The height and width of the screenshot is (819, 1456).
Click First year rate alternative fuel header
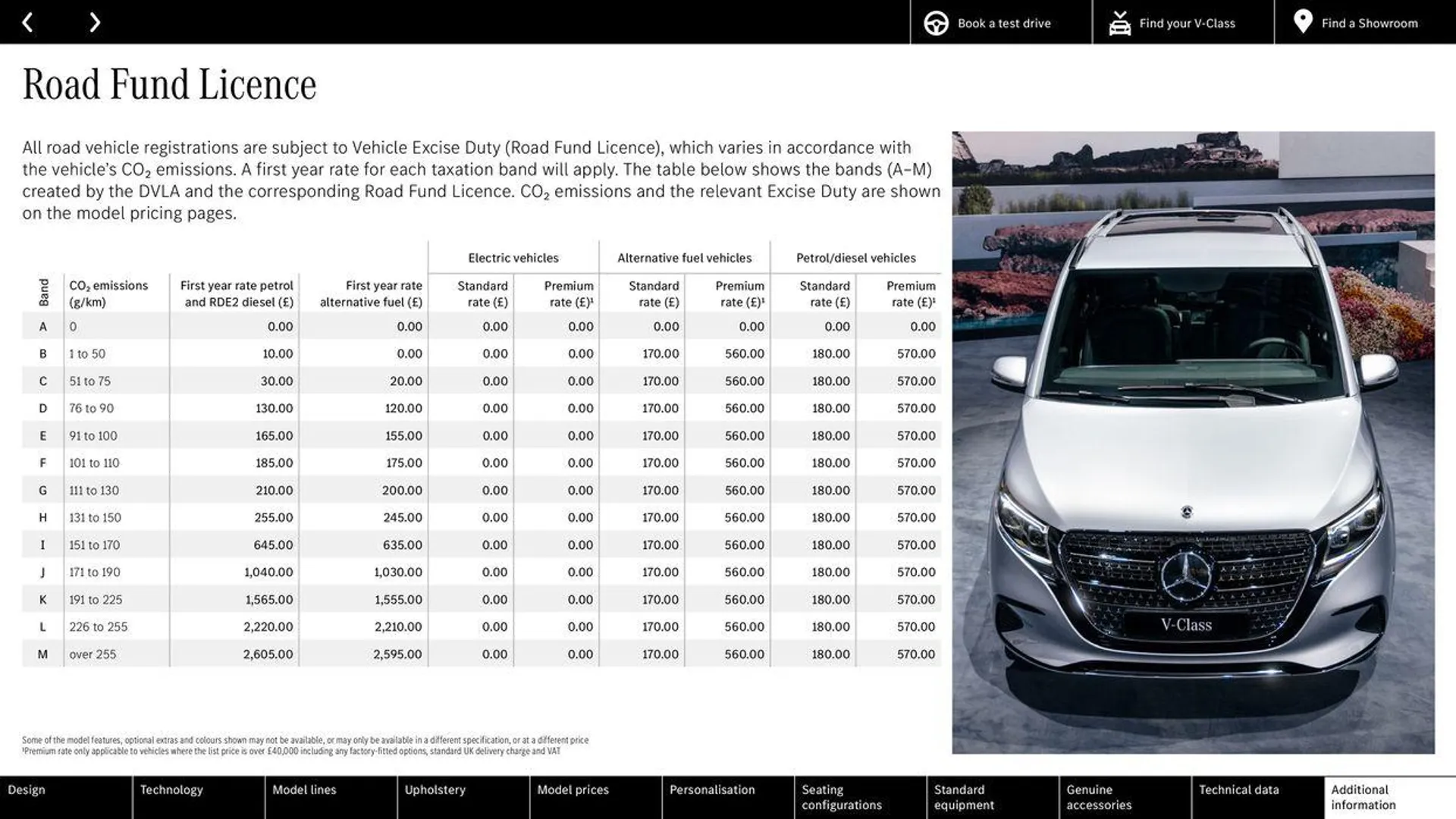click(x=371, y=293)
